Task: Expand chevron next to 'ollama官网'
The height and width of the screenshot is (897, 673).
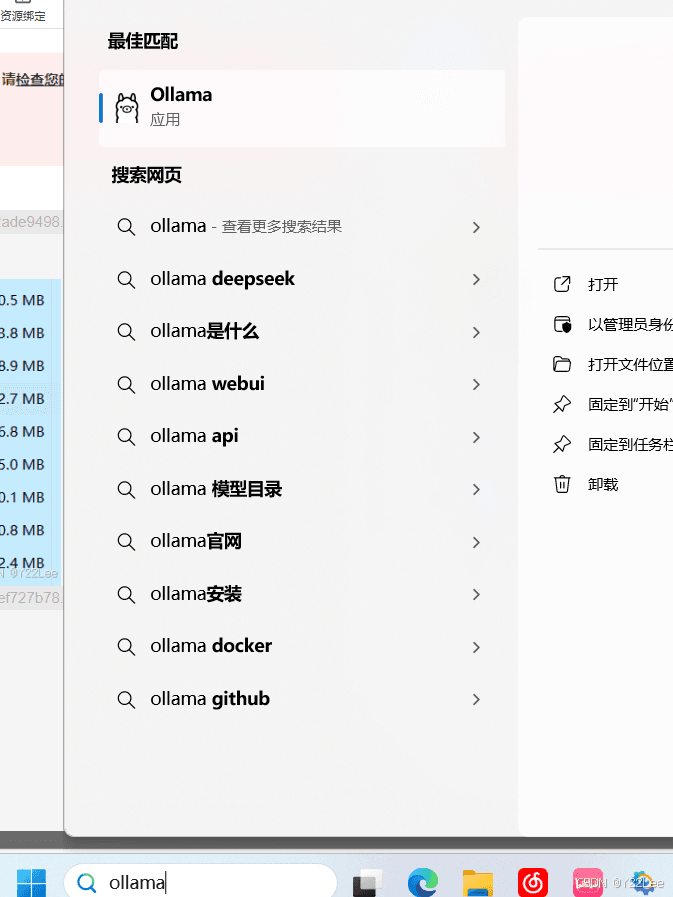Action: click(x=476, y=542)
